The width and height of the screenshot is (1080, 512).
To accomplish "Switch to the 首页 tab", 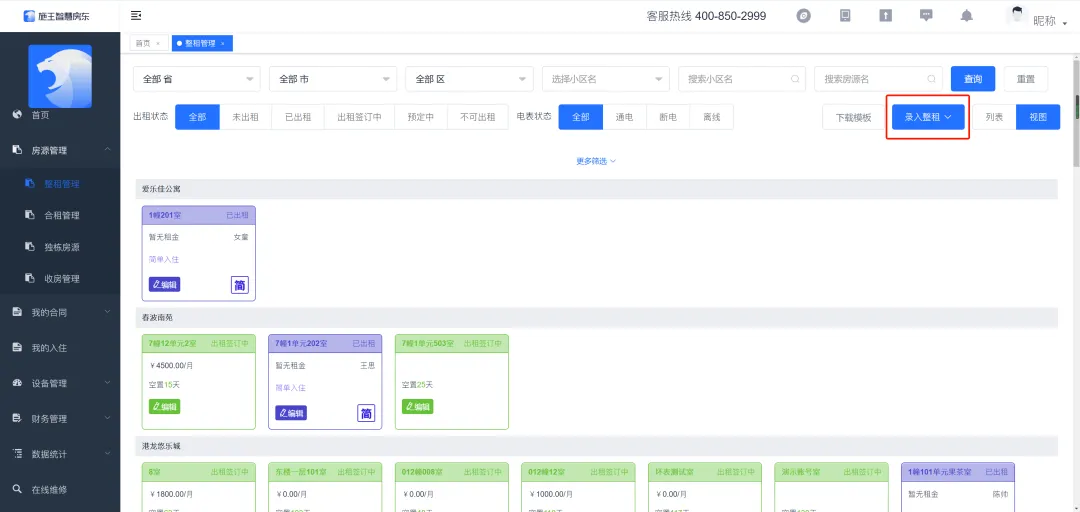I will coord(144,43).
